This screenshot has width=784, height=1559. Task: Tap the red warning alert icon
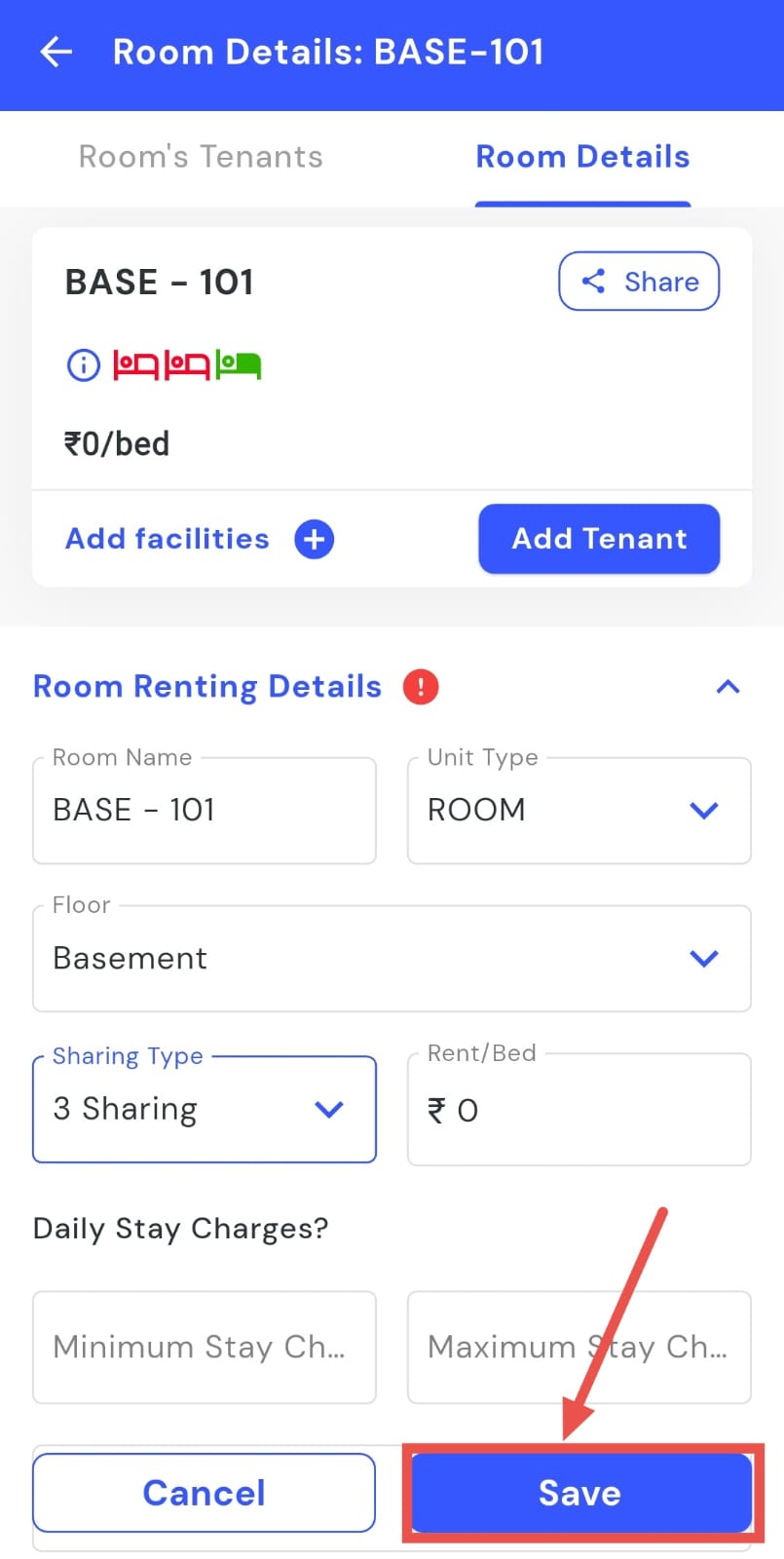421,687
